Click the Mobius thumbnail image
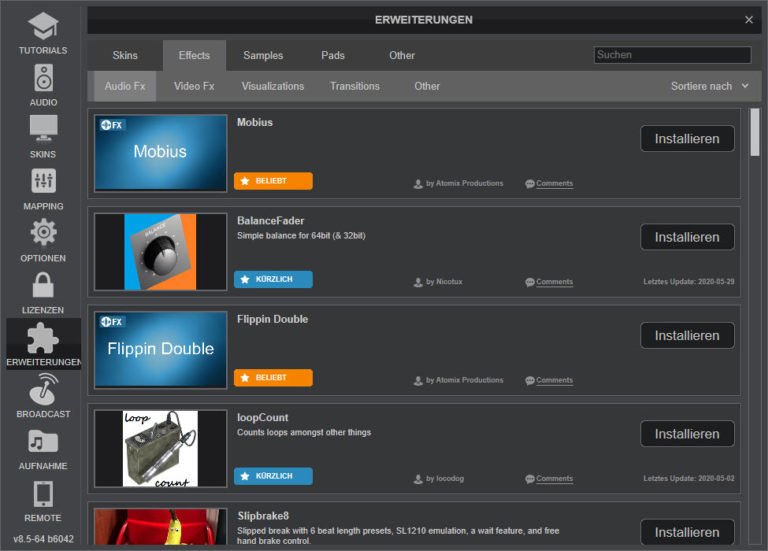This screenshot has height=551, width=768. click(x=161, y=153)
